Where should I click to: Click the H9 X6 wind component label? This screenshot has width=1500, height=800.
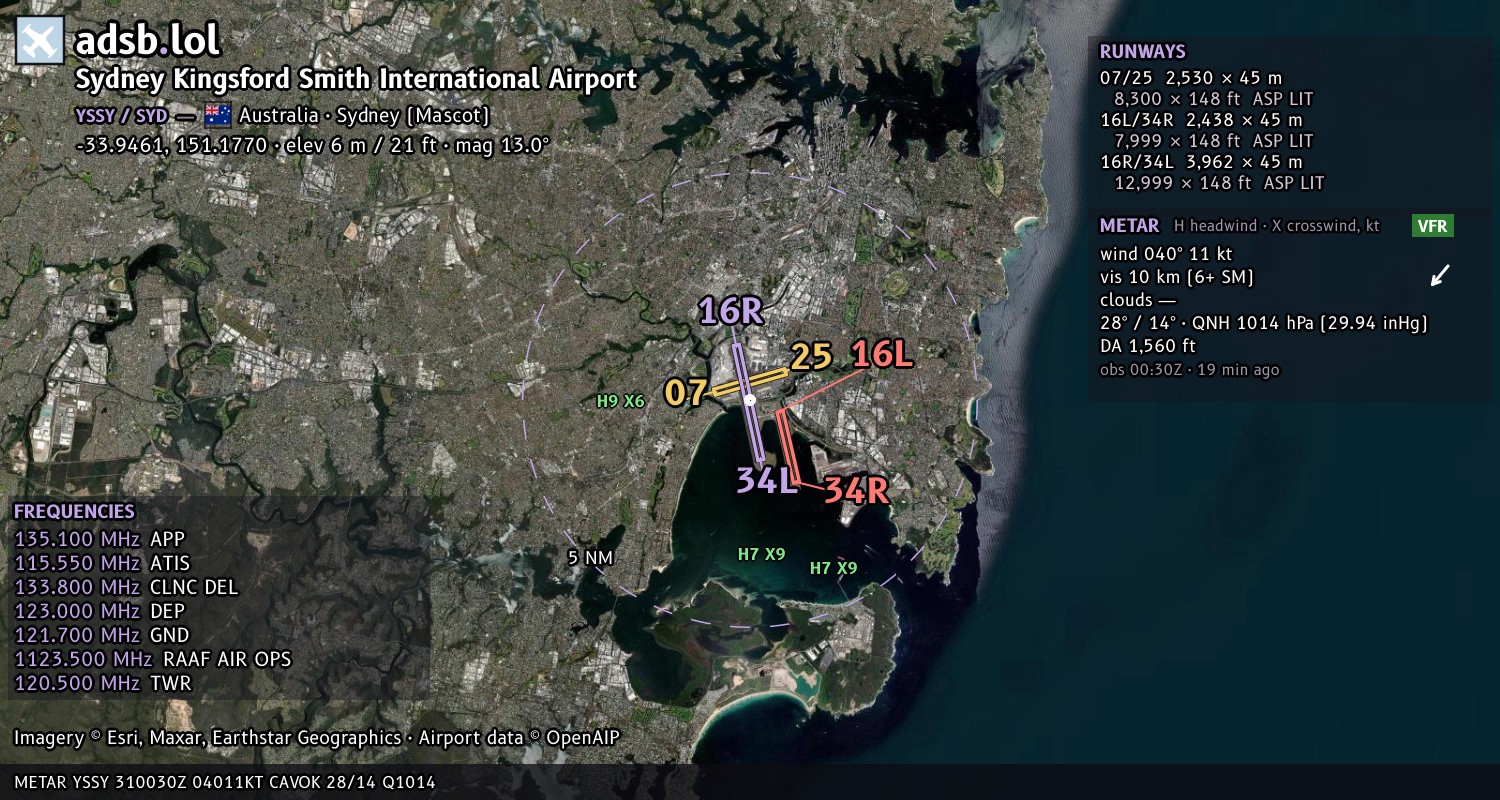[621, 401]
